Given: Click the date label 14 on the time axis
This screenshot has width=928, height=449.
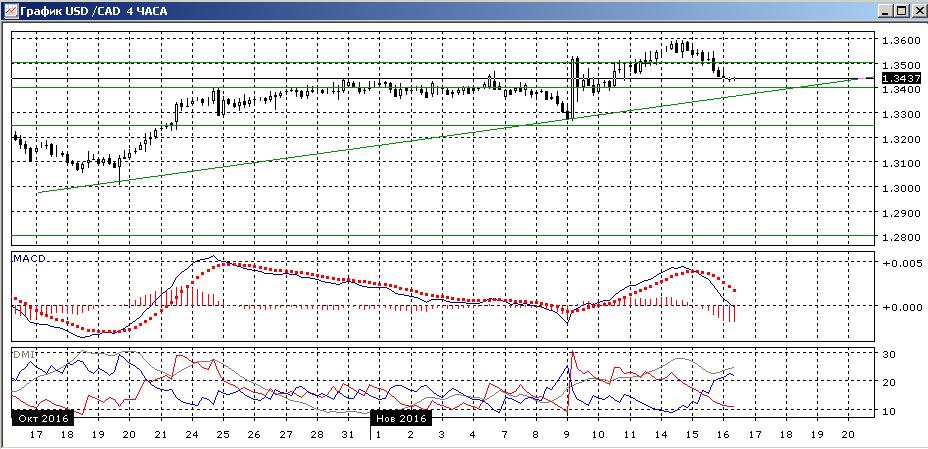Looking at the screenshot, I should click(660, 434).
